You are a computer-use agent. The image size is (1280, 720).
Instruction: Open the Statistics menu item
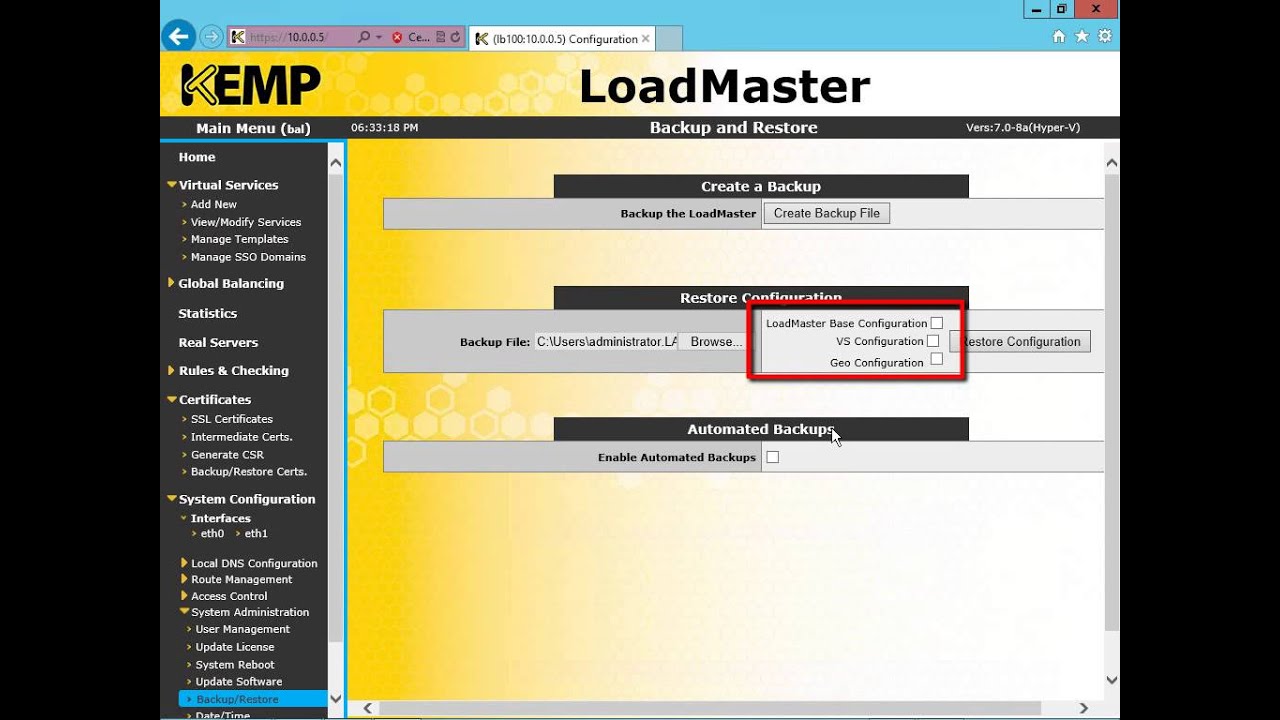click(208, 313)
